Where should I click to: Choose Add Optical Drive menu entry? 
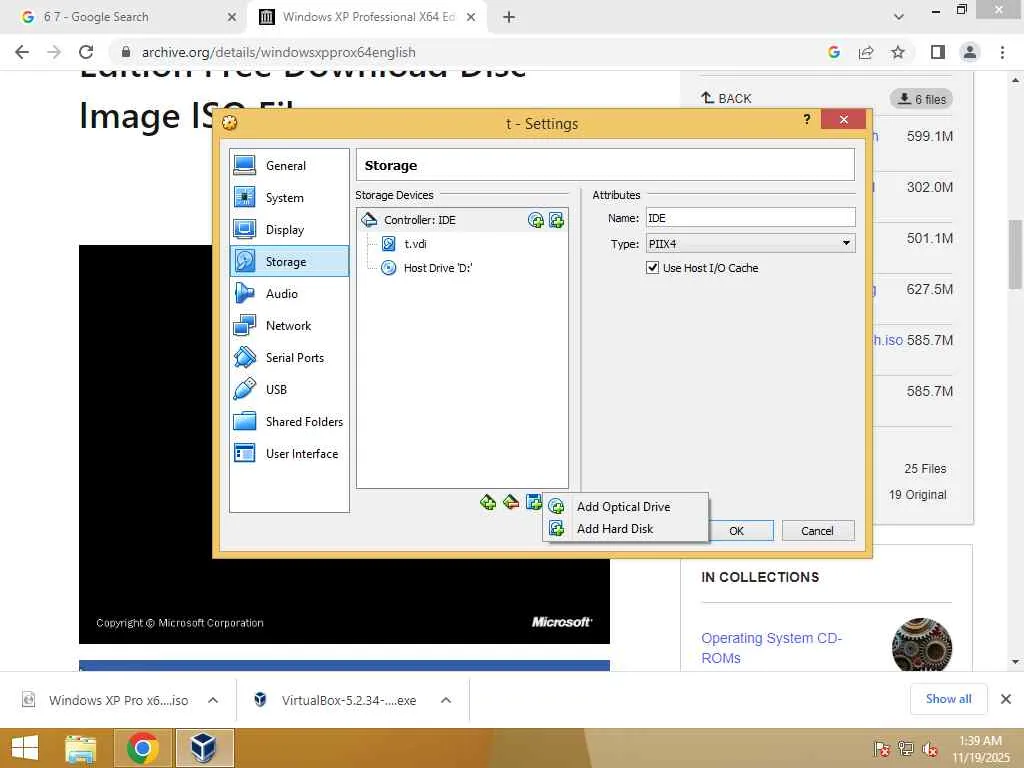point(626,507)
